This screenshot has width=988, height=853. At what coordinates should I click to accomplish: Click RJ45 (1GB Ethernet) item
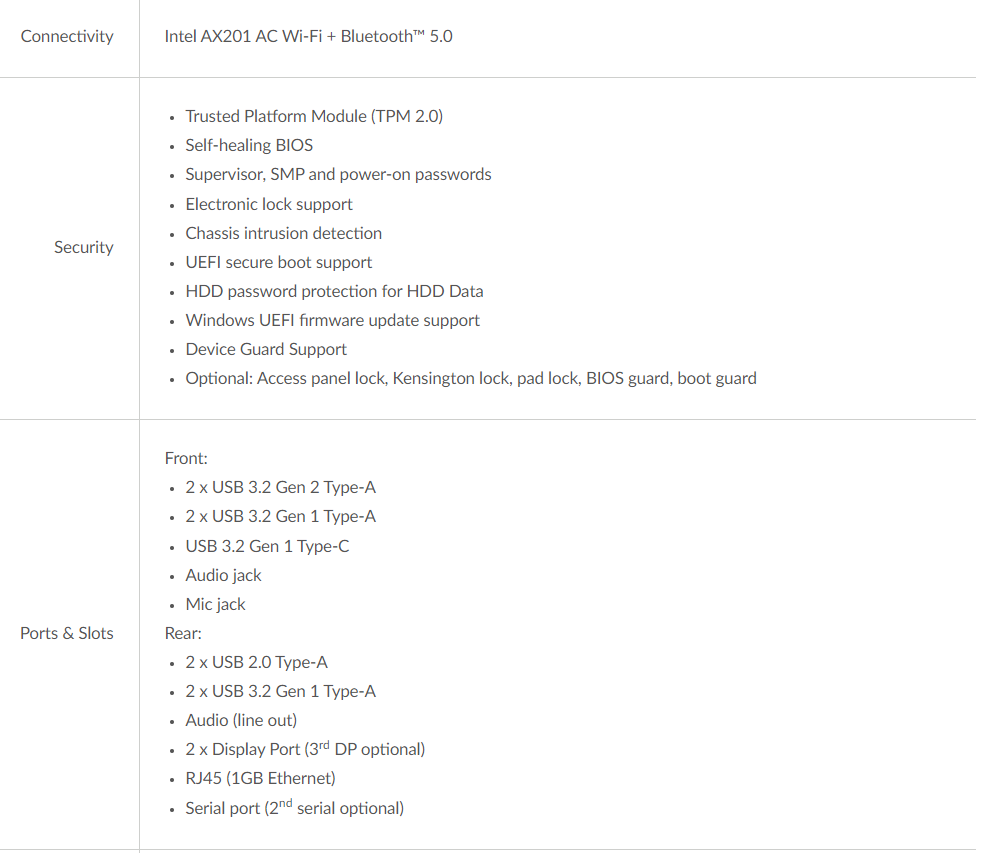pyautogui.click(x=261, y=778)
